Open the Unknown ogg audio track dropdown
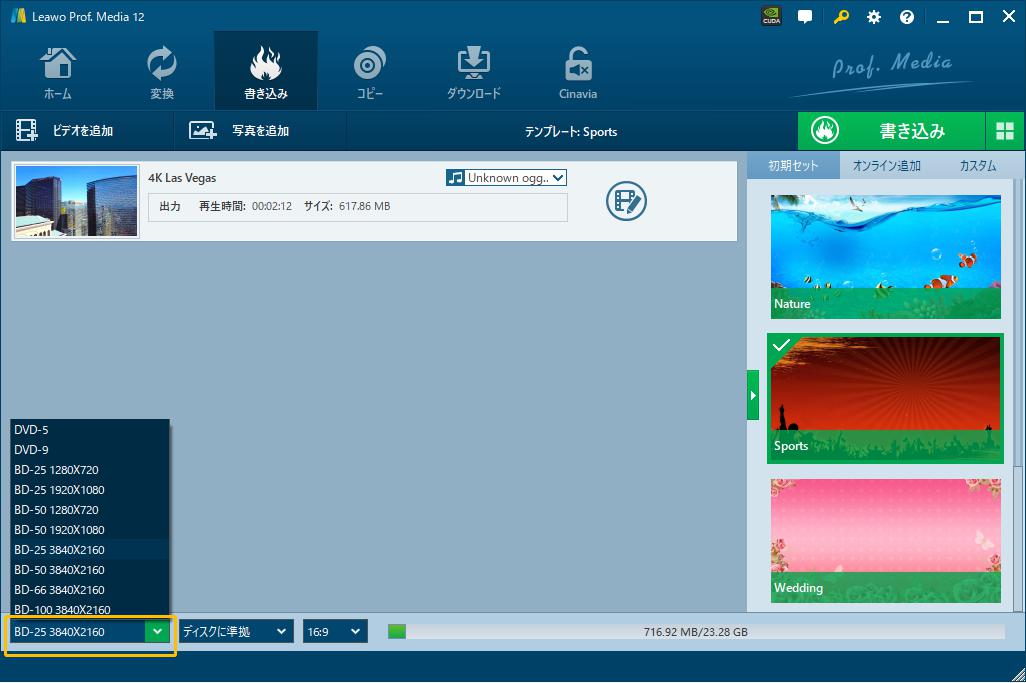The image size is (1026, 683). (x=506, y=178)
